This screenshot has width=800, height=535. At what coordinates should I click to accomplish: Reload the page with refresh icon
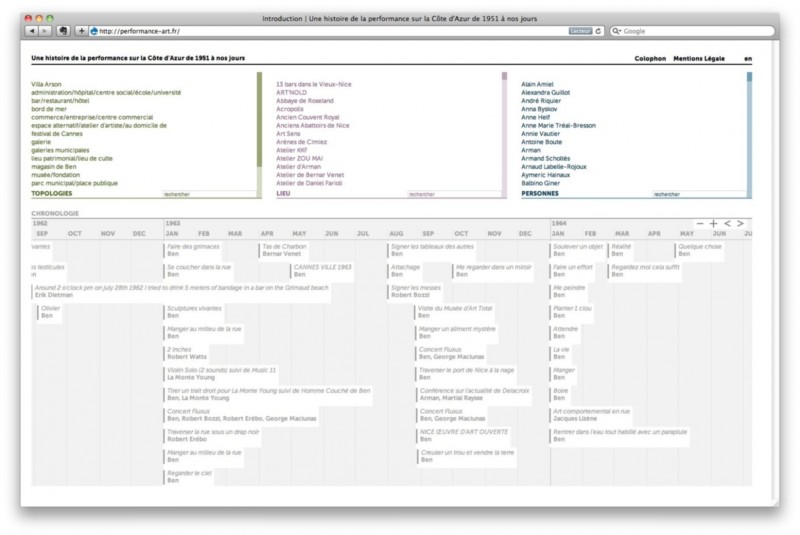click(599, 31)
